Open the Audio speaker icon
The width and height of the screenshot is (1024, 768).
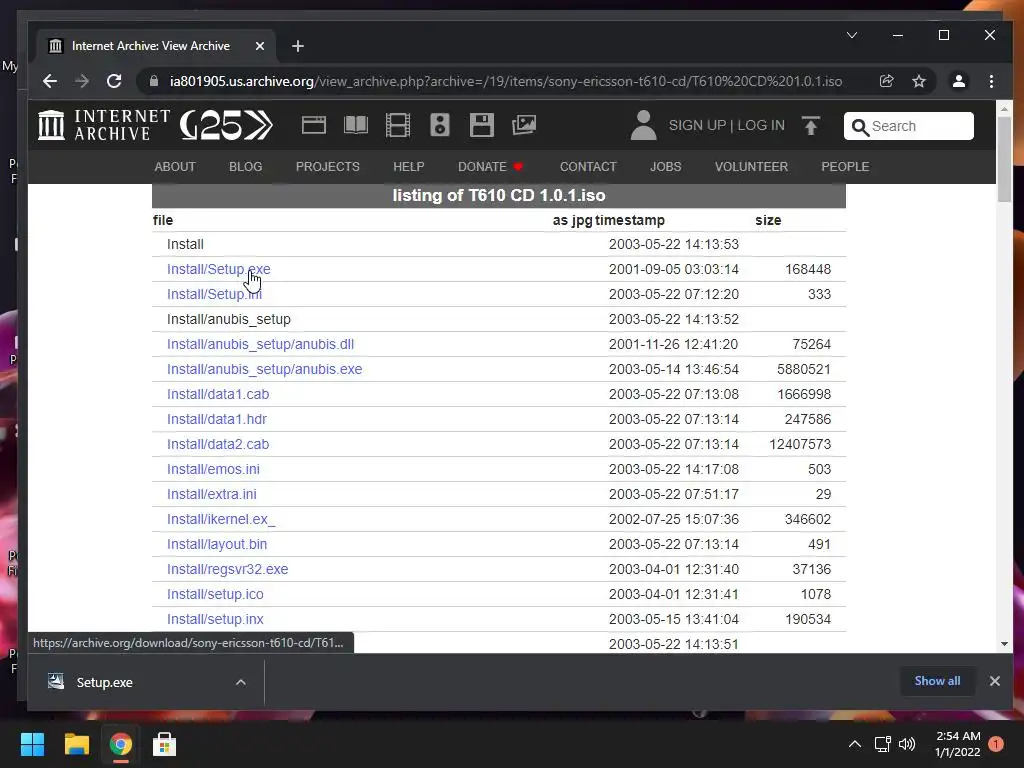click(x=440, y=125)
